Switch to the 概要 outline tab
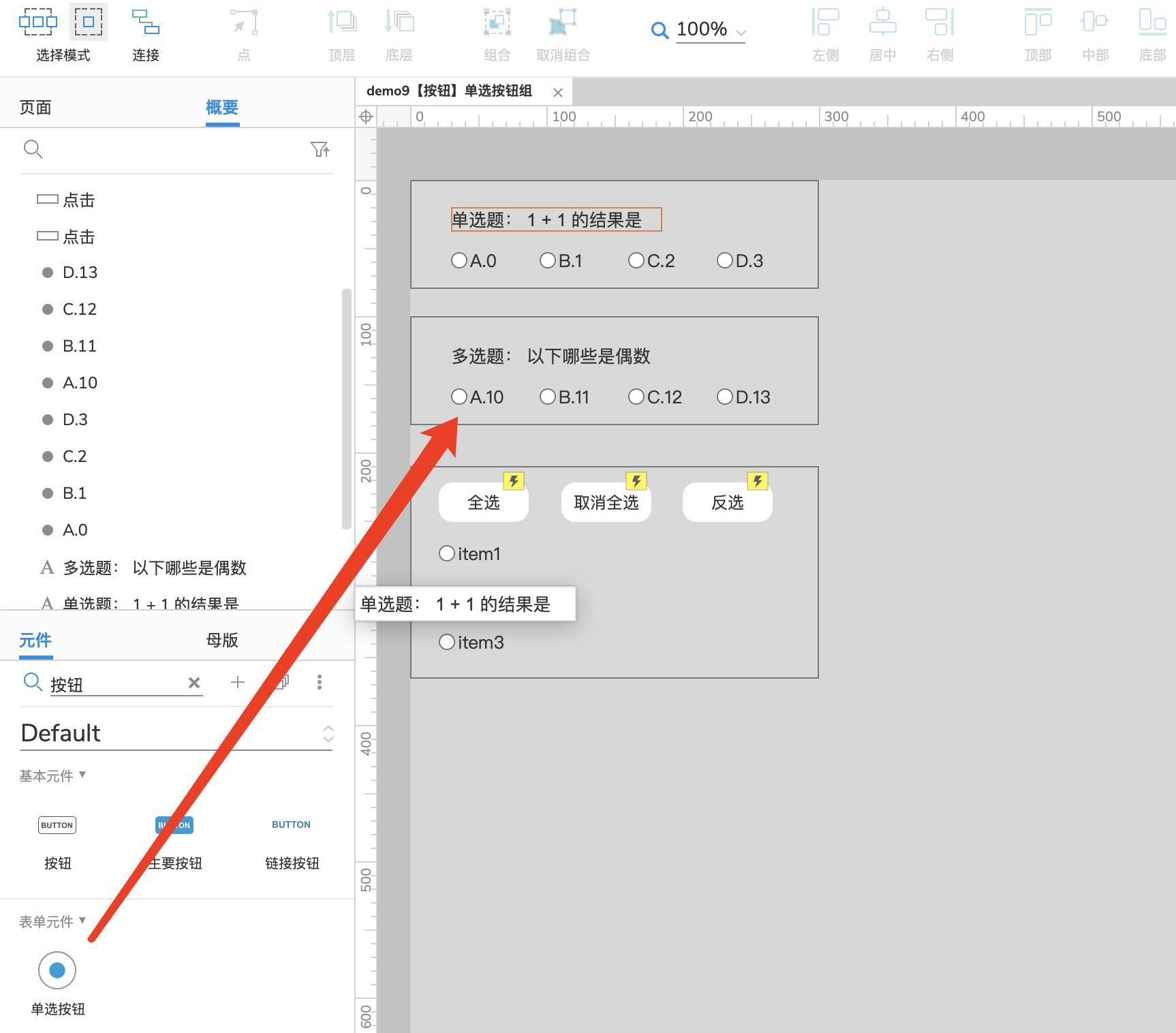 click(222, 107)
